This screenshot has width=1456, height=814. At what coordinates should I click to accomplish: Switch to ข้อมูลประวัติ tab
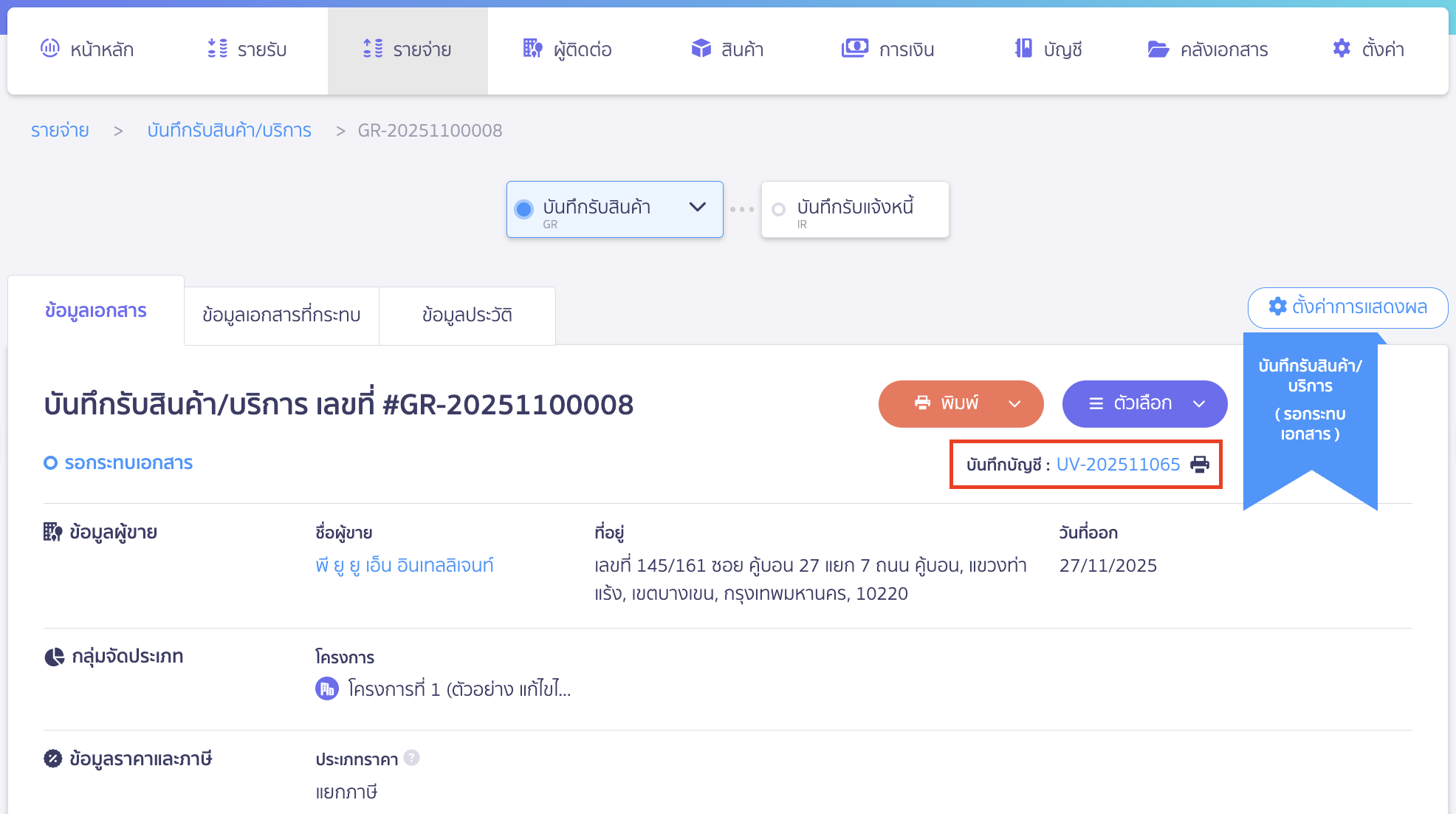[467, 315]
